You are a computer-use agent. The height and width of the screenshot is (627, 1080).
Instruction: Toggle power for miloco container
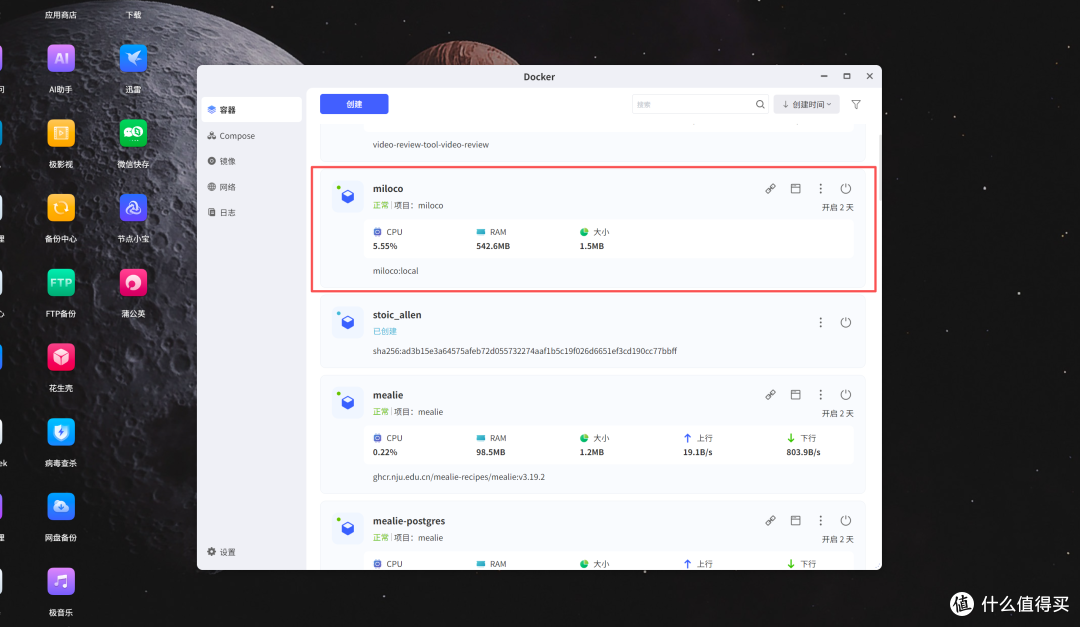point(846,189)
